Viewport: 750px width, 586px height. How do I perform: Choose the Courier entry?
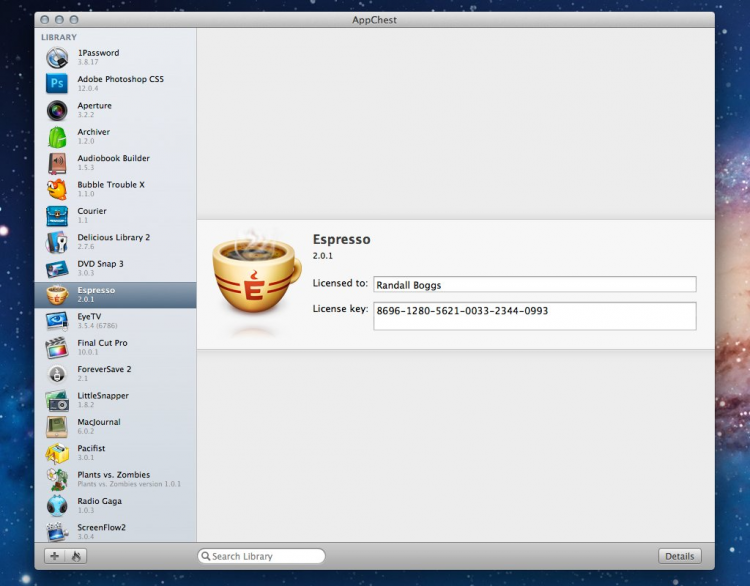coord(115,215)
